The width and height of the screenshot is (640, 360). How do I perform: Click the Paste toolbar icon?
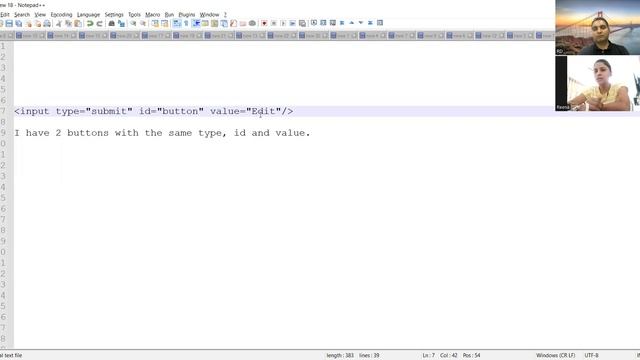[78, 23]
